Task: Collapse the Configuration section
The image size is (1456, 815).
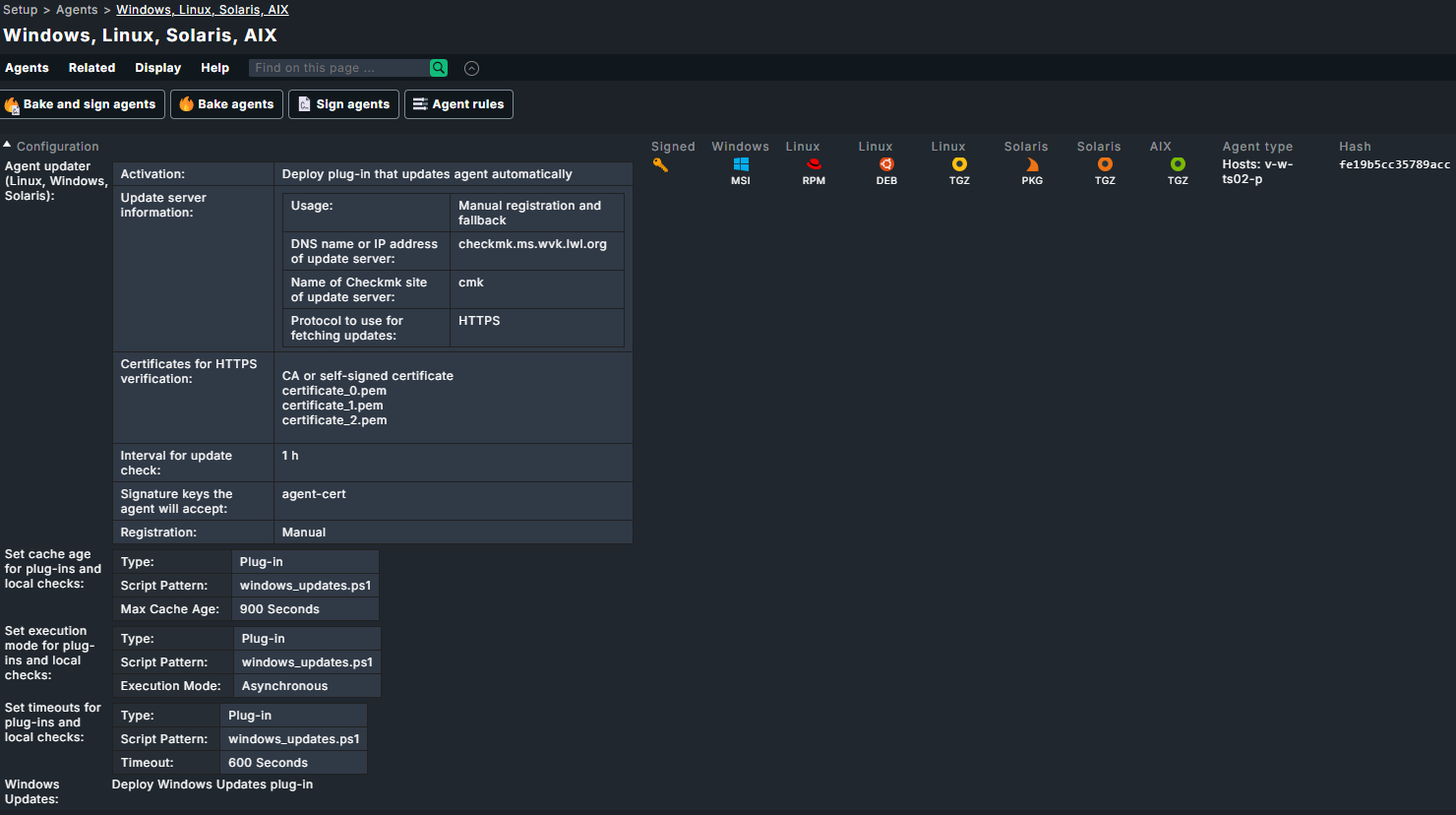Action: tap(51, 147)
